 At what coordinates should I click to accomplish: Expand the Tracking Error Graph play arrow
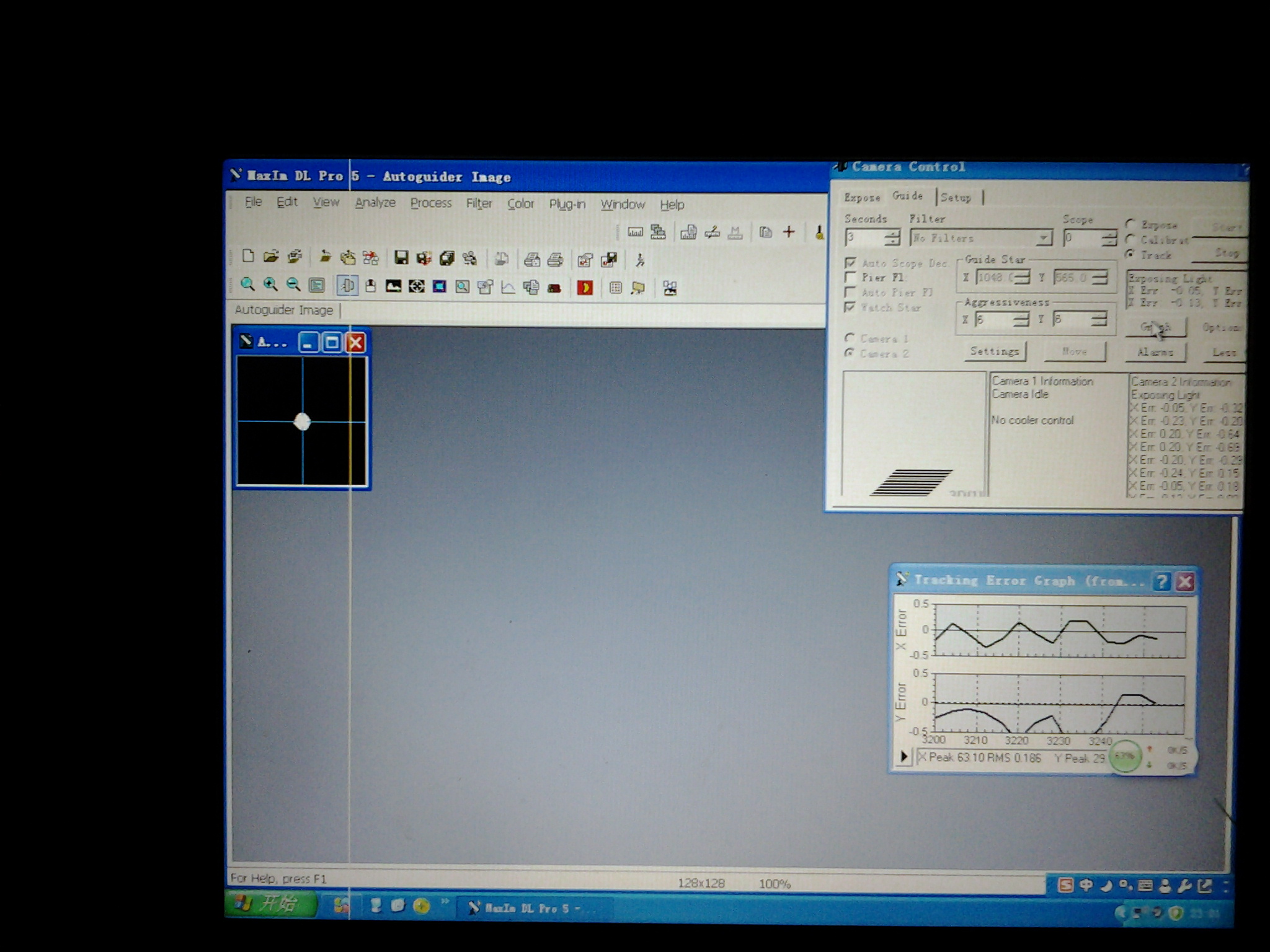pyautogui.click(x=904, y=757)
